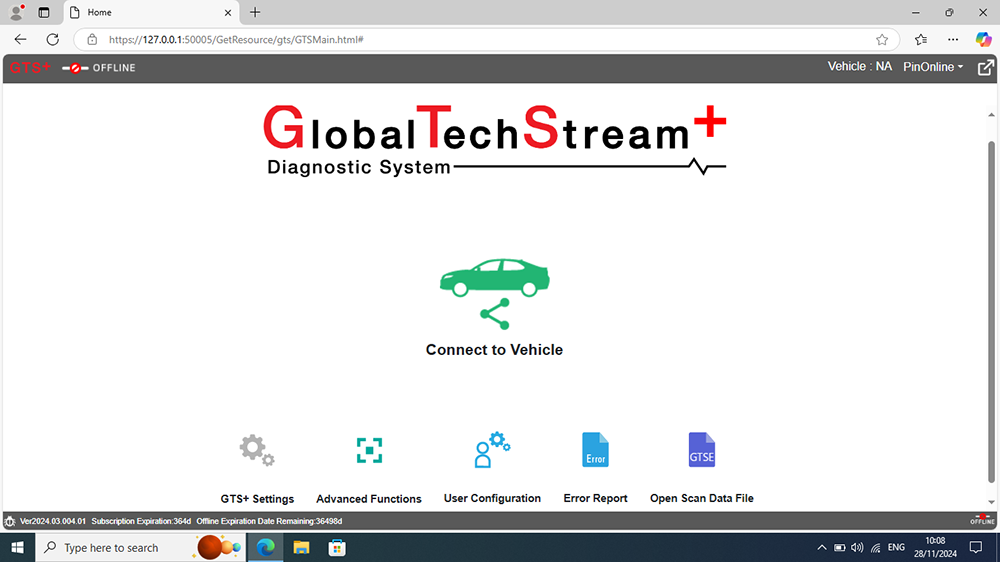1000x562 pixels.
Task: Open the tab actions menu icon
Action: (44, 12)
